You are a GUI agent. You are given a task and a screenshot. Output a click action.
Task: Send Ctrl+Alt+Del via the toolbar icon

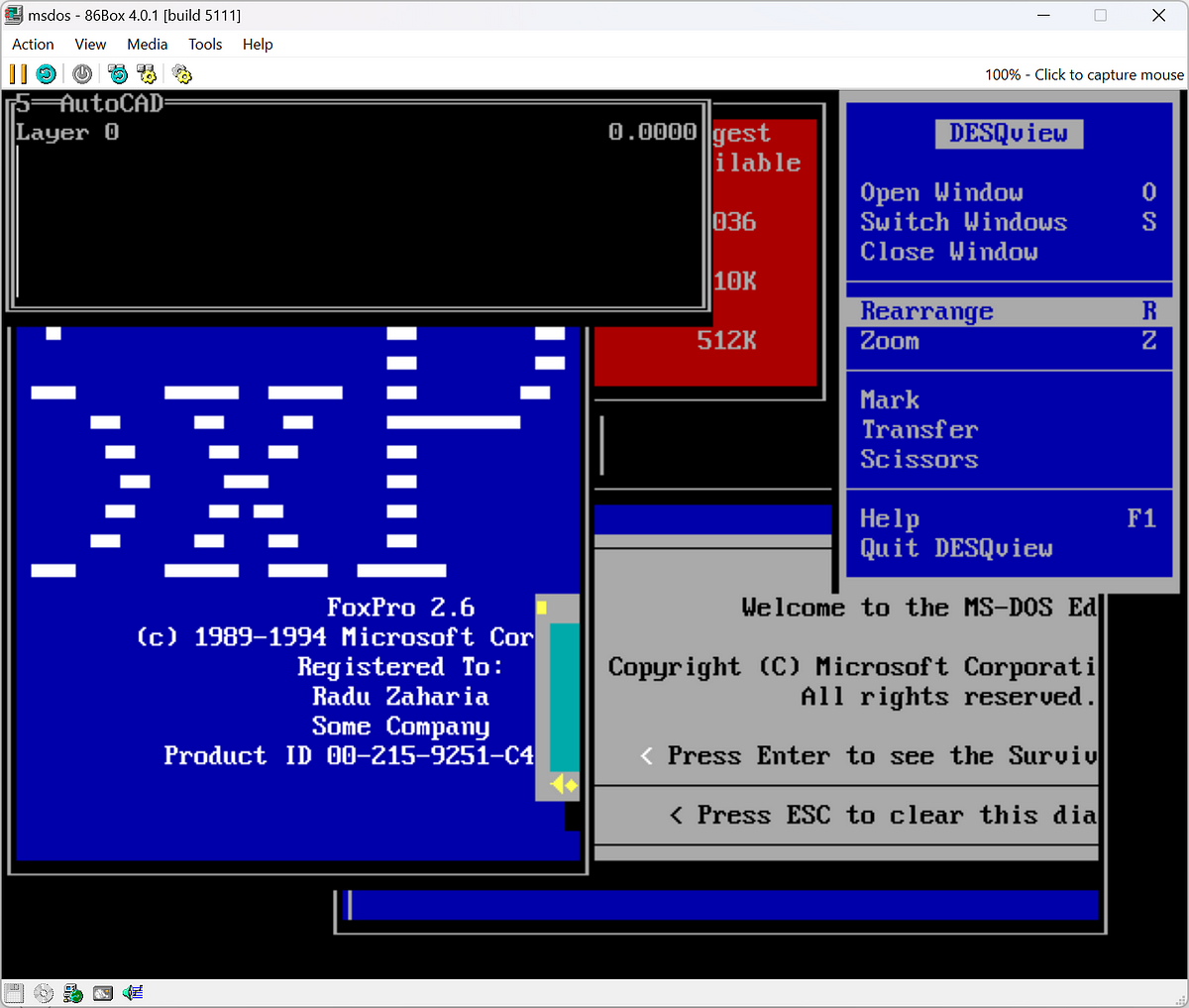pos(118,74)
